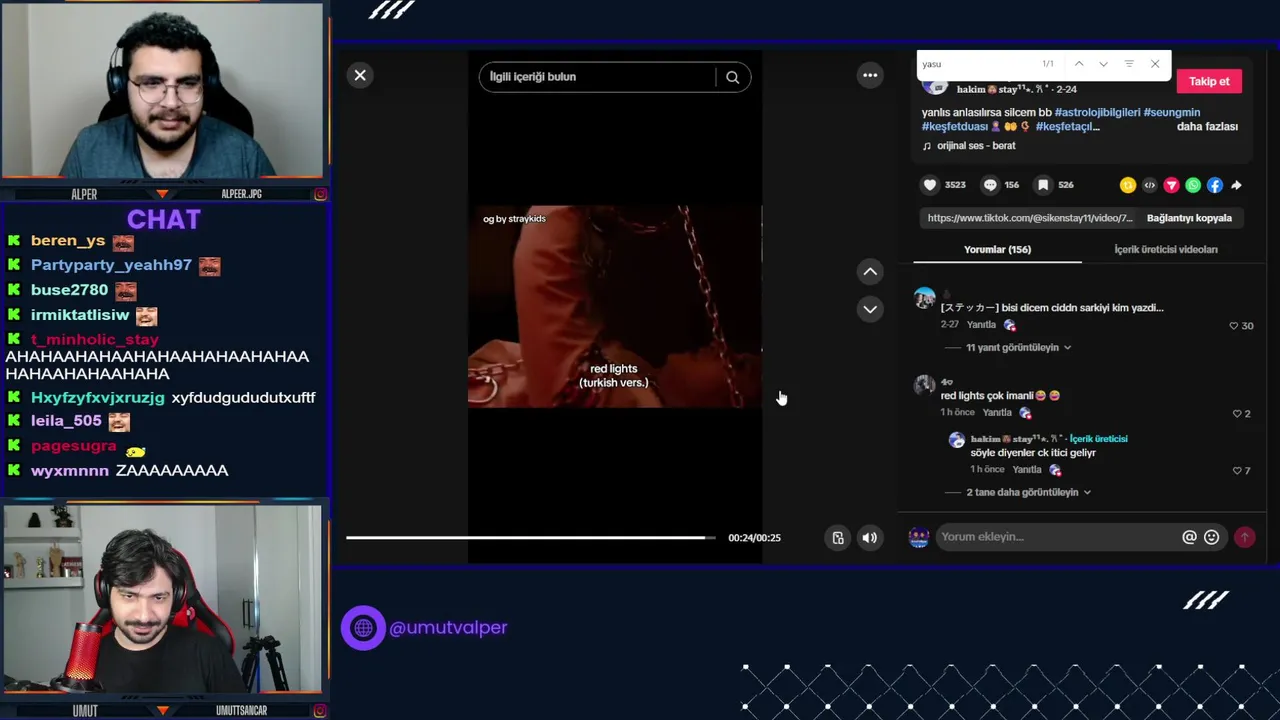This screenshot has height=720, width=1280.
Task: Click the TikTok video URL field
Action: click(1029, 218)
